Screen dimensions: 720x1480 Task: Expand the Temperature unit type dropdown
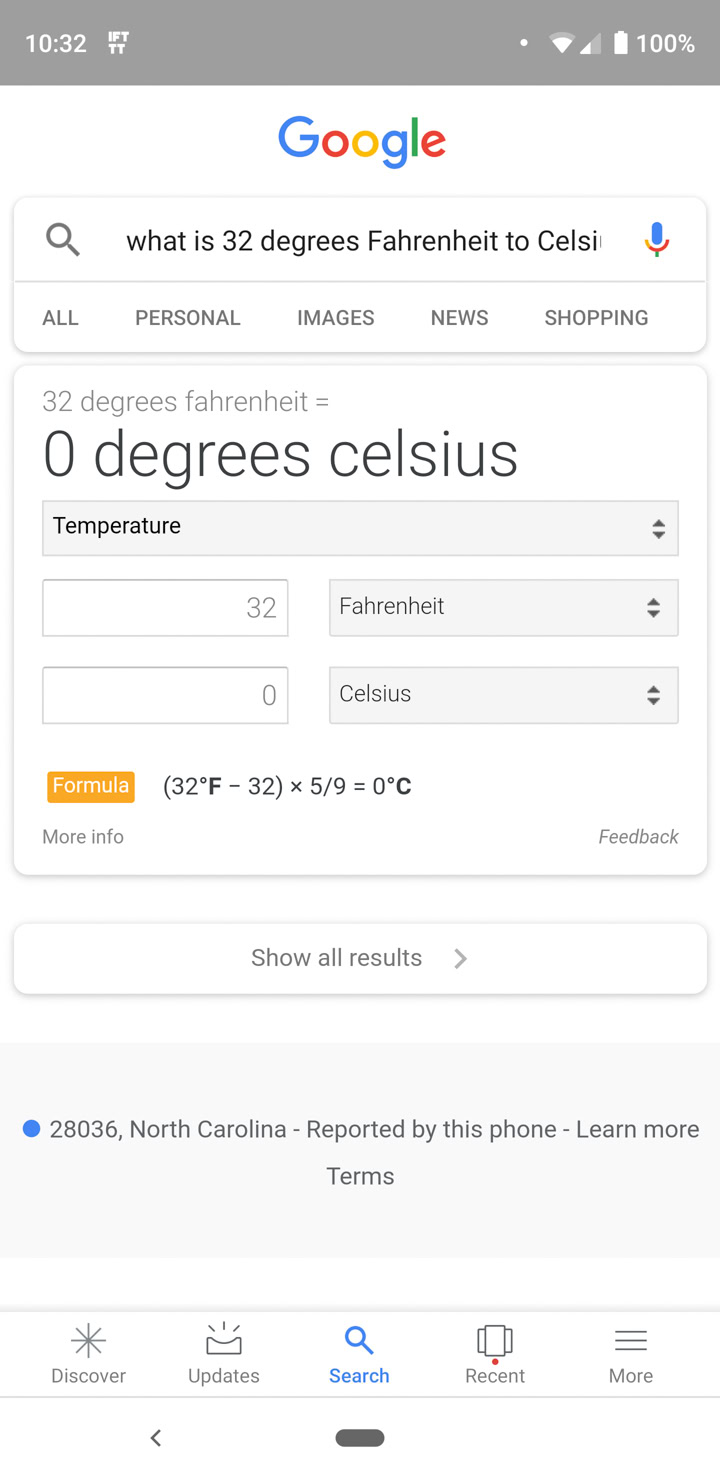(x=360, y=528)
